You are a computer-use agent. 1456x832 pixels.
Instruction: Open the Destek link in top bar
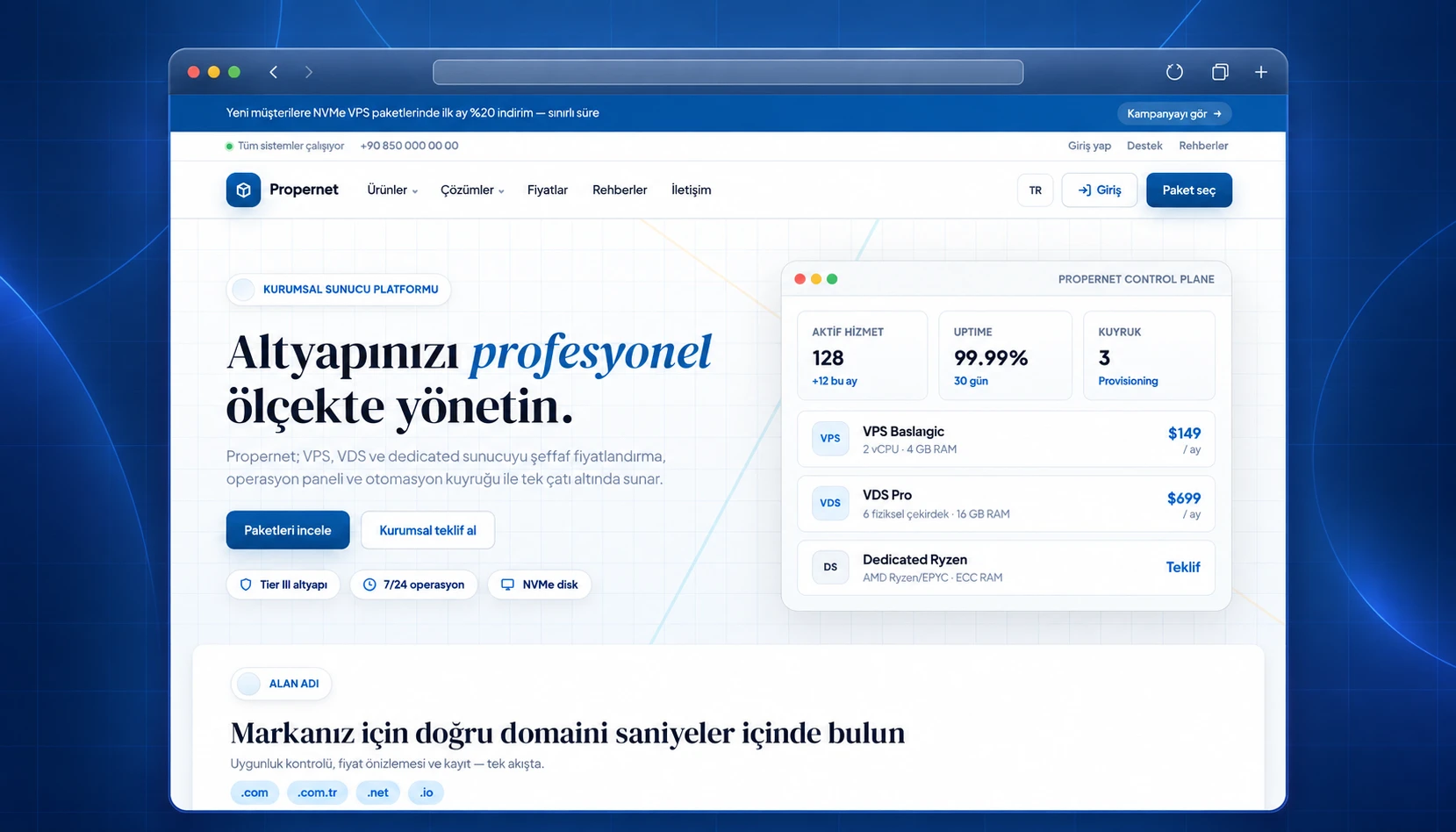(1144, 146)
